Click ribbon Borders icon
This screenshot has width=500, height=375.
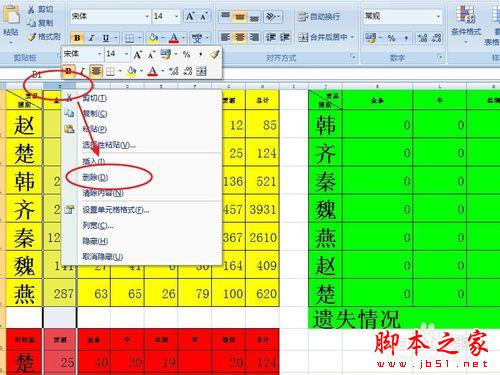[129, 38]
